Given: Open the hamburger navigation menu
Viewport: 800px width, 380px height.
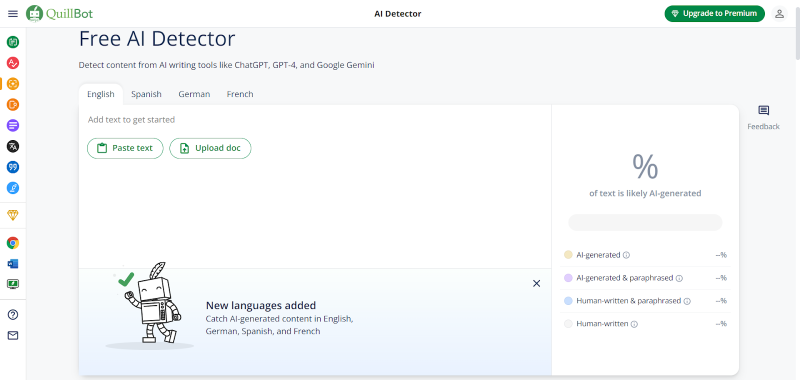Looking at the screenshot, I should (x=13, y=14).
